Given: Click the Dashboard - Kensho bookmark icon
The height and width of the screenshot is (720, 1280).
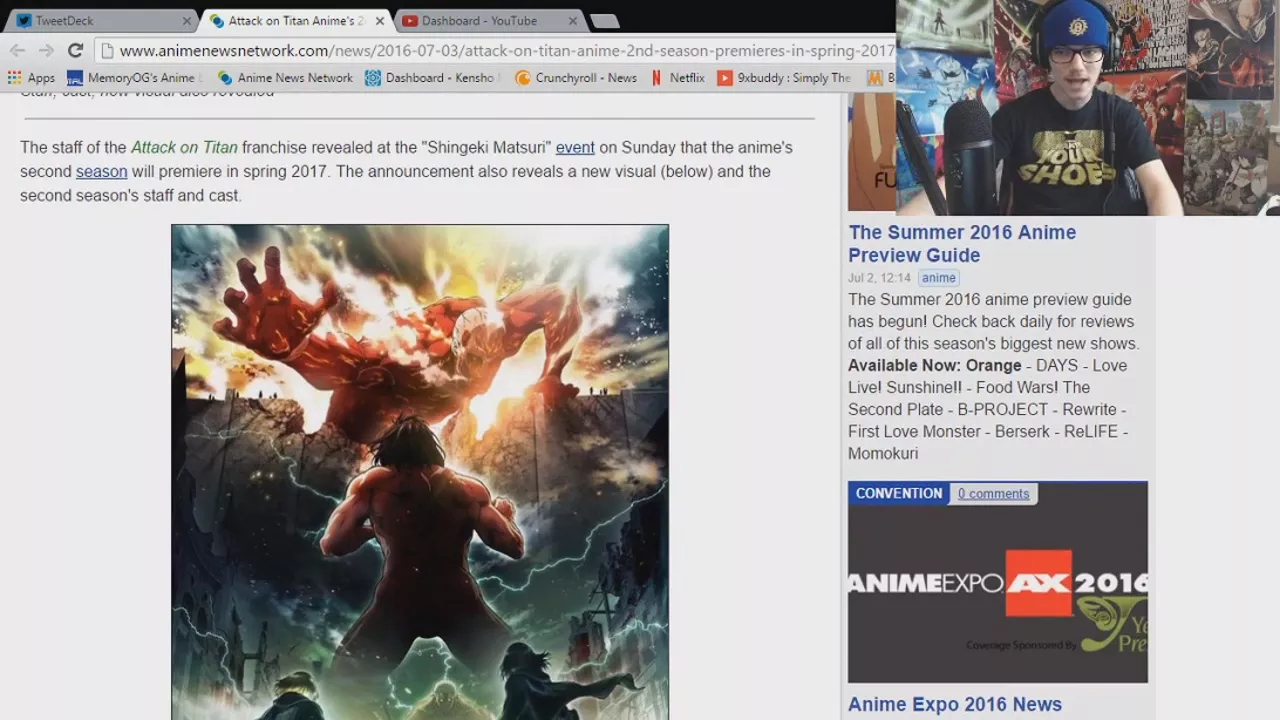Looking at the screenshot, I should coord(373,78).
